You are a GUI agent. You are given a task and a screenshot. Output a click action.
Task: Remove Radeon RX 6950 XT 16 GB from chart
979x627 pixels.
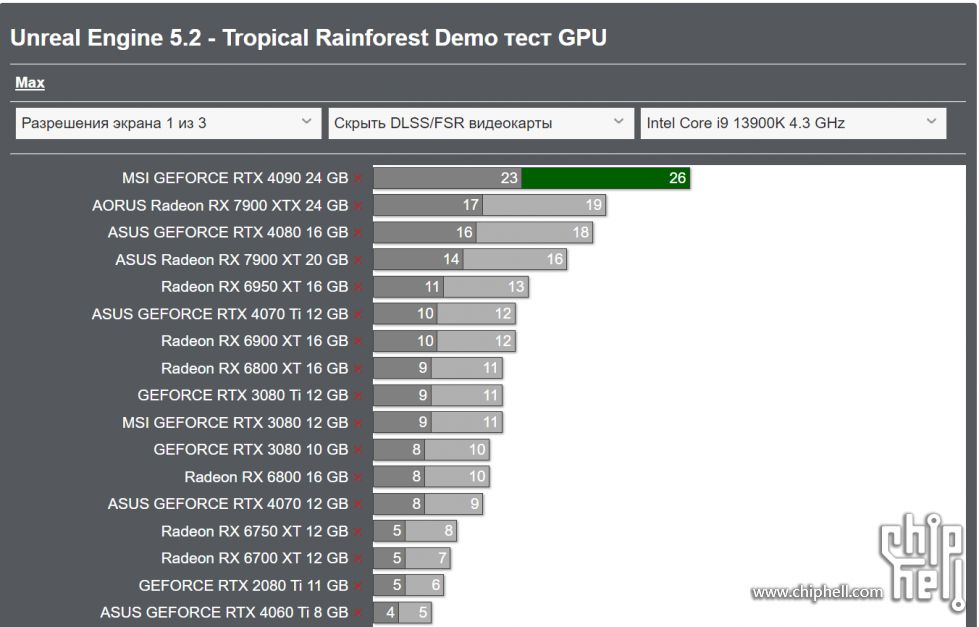358,287
